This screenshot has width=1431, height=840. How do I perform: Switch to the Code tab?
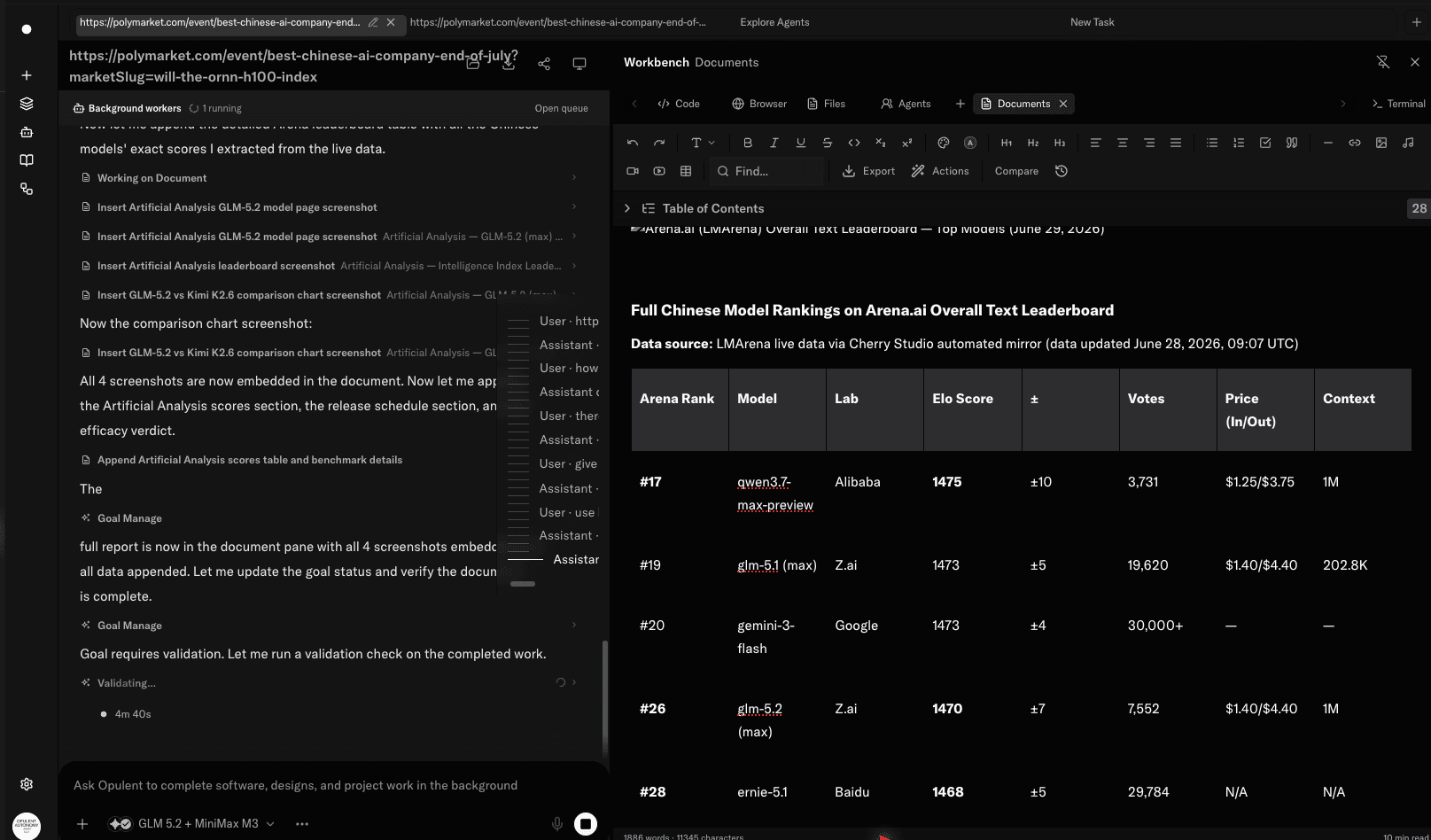click(x=679, y=104)
